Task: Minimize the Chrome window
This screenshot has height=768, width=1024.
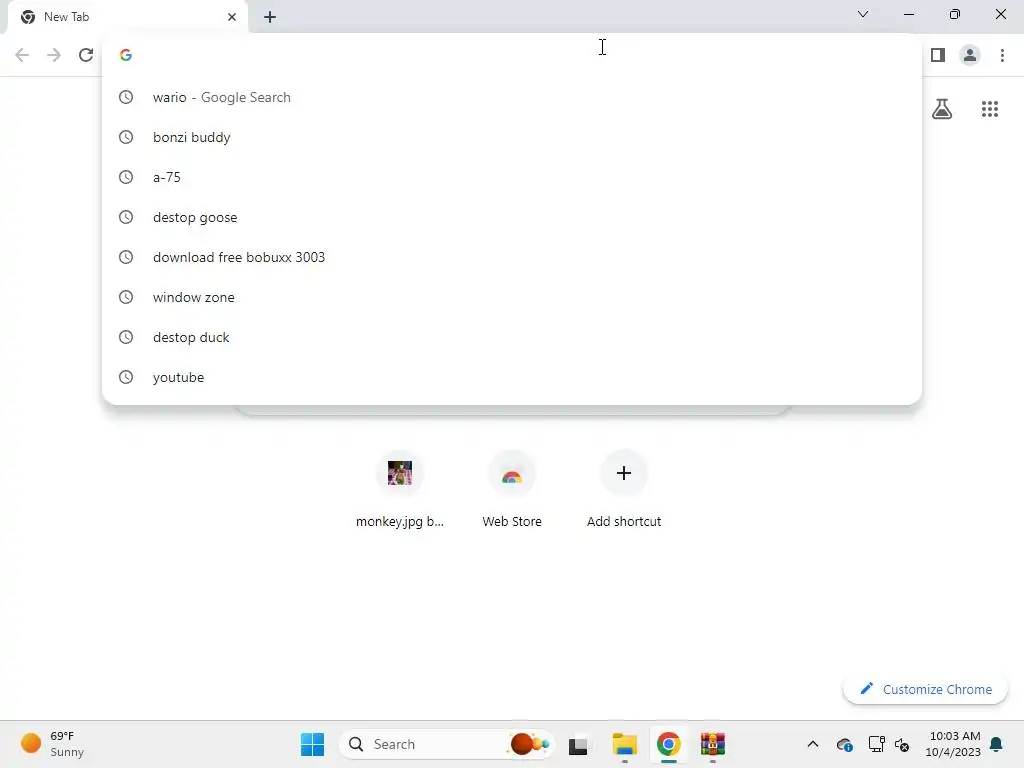Action: (908, 14)
